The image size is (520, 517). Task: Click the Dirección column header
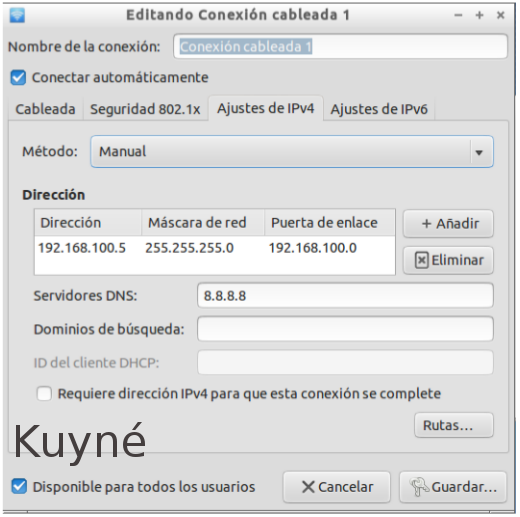click(88, 223)
